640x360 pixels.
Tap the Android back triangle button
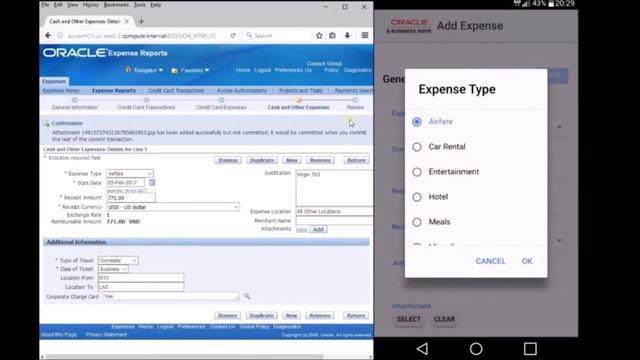(422, 349)
